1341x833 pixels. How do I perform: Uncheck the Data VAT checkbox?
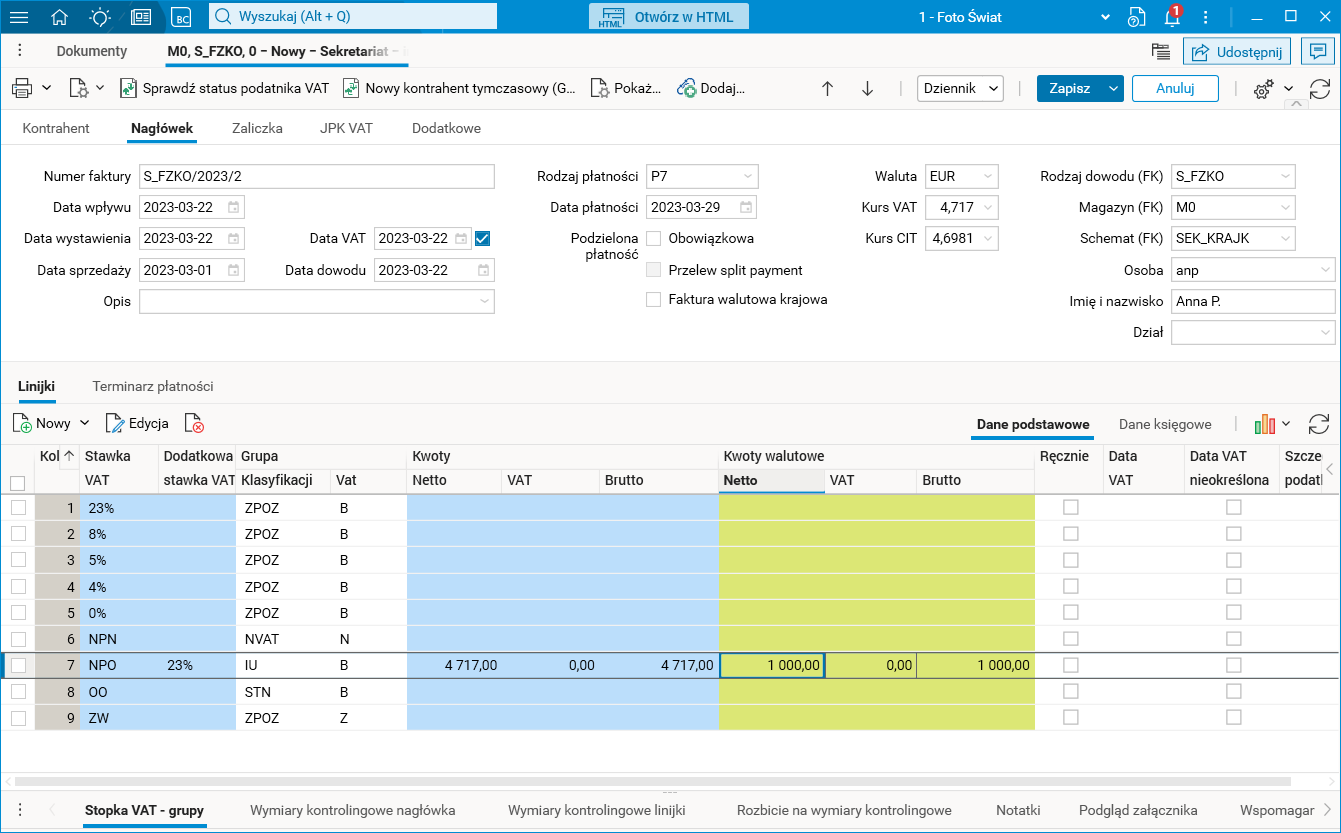(483, 239)
